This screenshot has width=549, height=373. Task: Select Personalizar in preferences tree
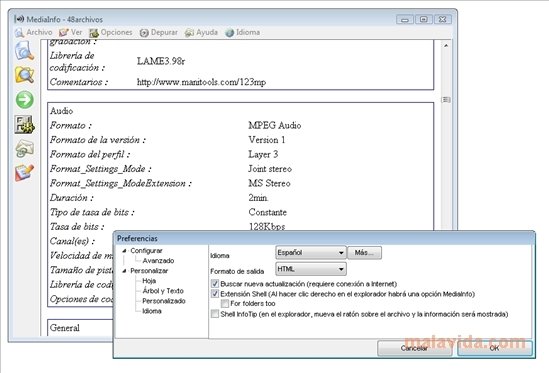(149, 271)
